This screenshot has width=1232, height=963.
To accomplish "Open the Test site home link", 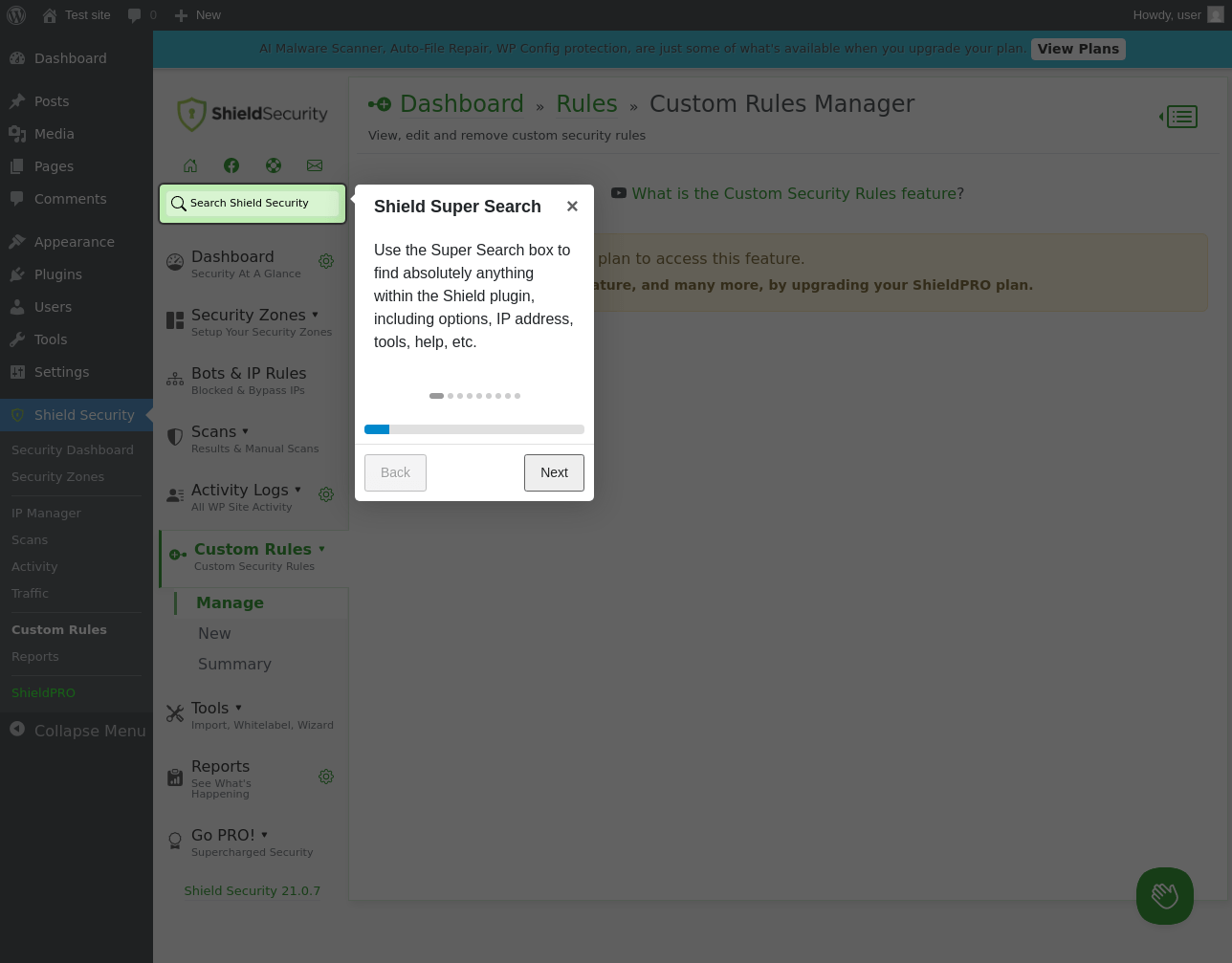I will 77,15.
